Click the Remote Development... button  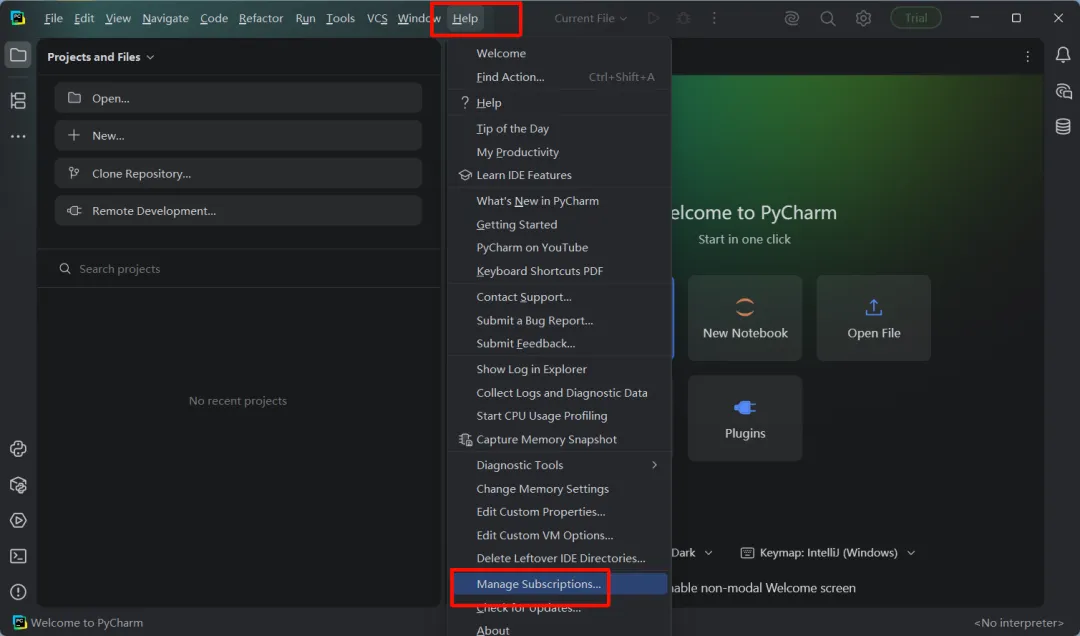[x=238, y=211]
